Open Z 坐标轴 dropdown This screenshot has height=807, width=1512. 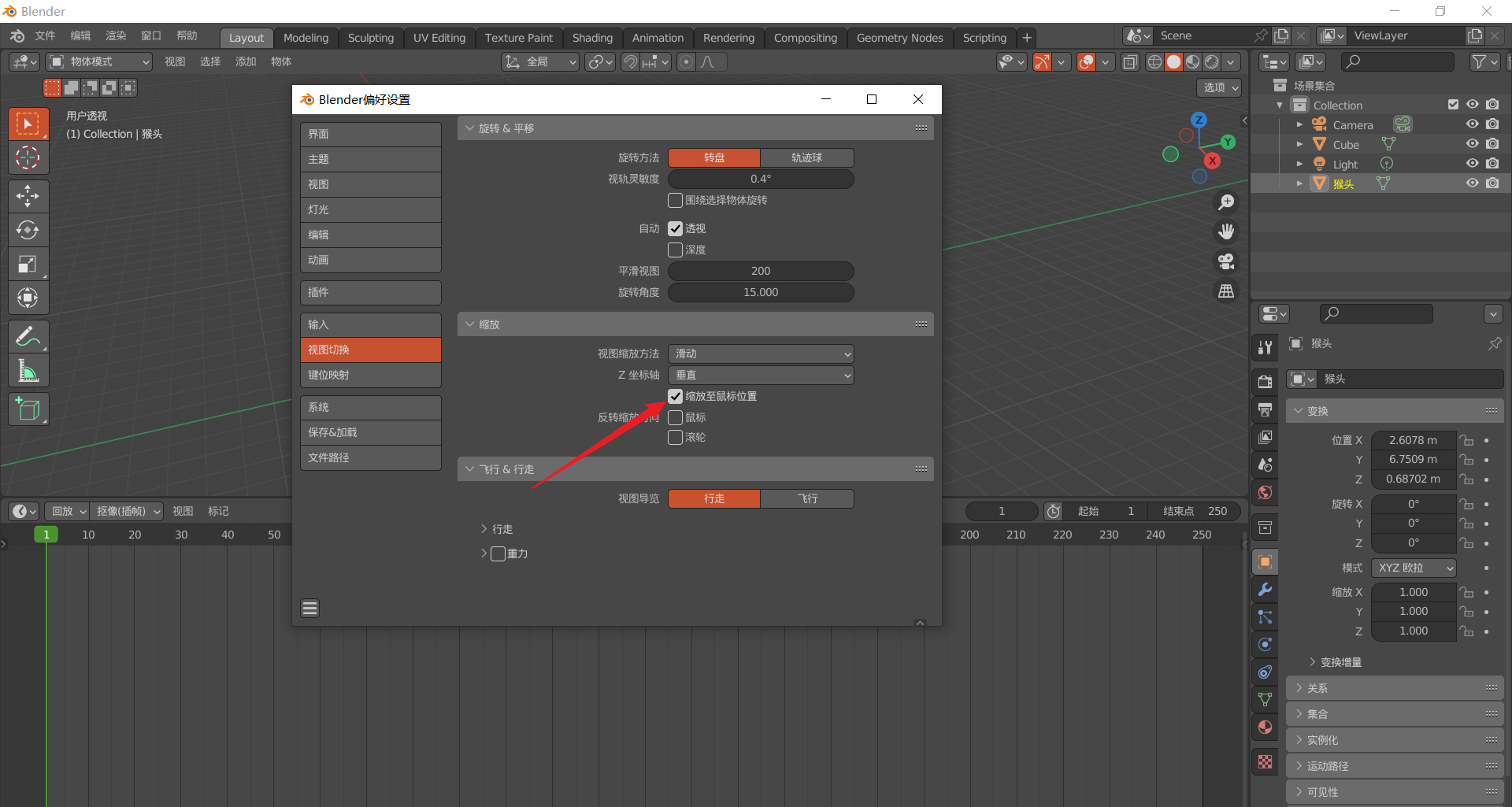click(x=761, y=375)
